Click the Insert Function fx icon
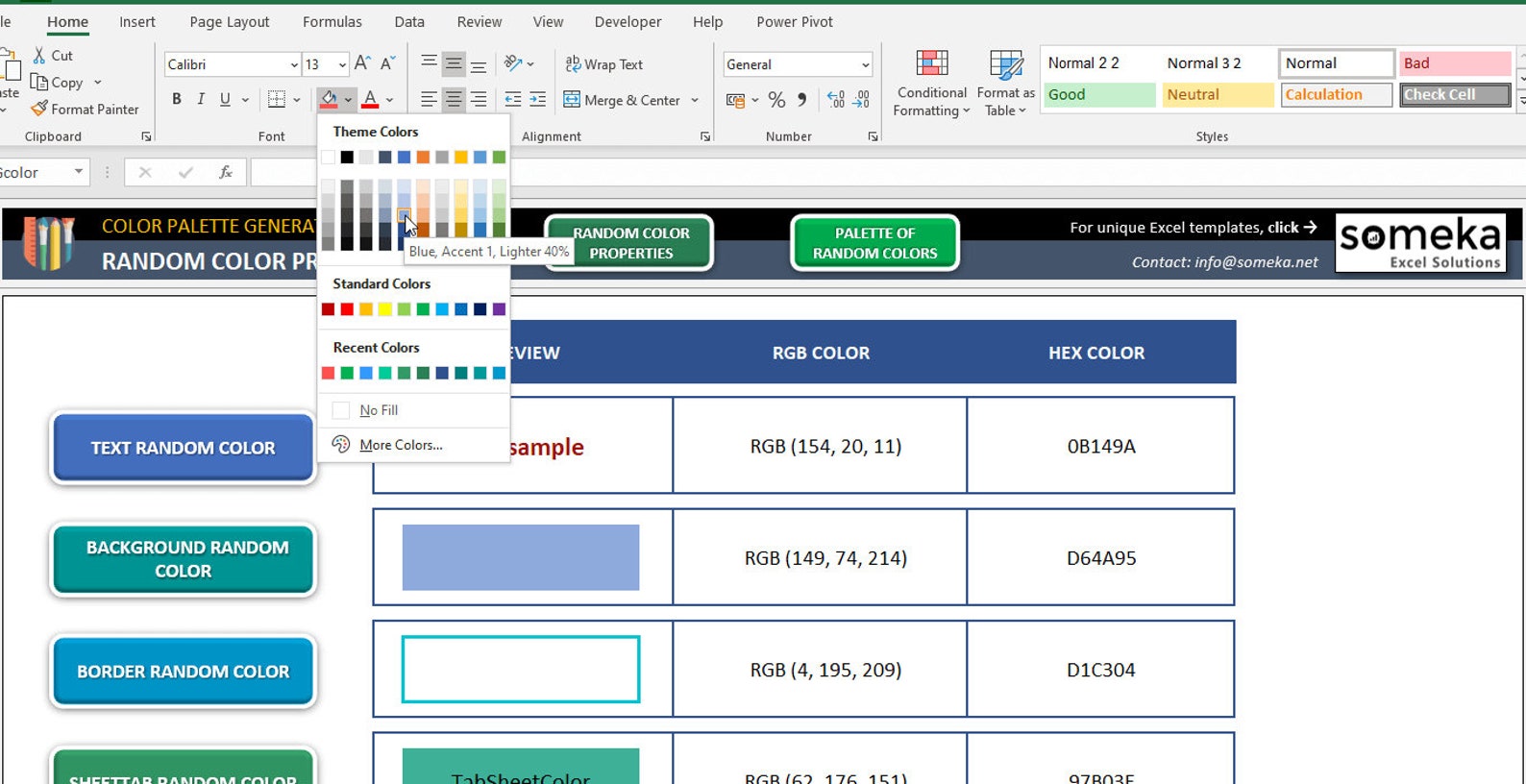The width and height of the screenshot is (1526, 784). pyautogui.click(x=226, y=172)
